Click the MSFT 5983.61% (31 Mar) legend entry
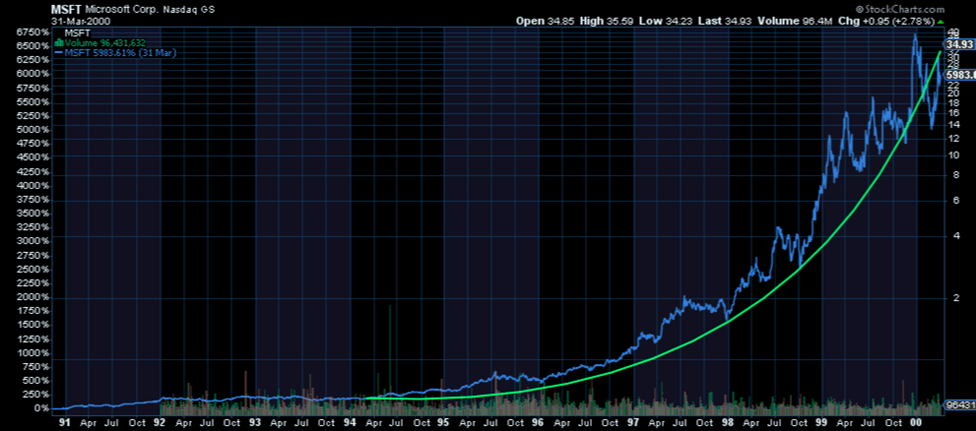The image size is (976, 431). [121, 54]
